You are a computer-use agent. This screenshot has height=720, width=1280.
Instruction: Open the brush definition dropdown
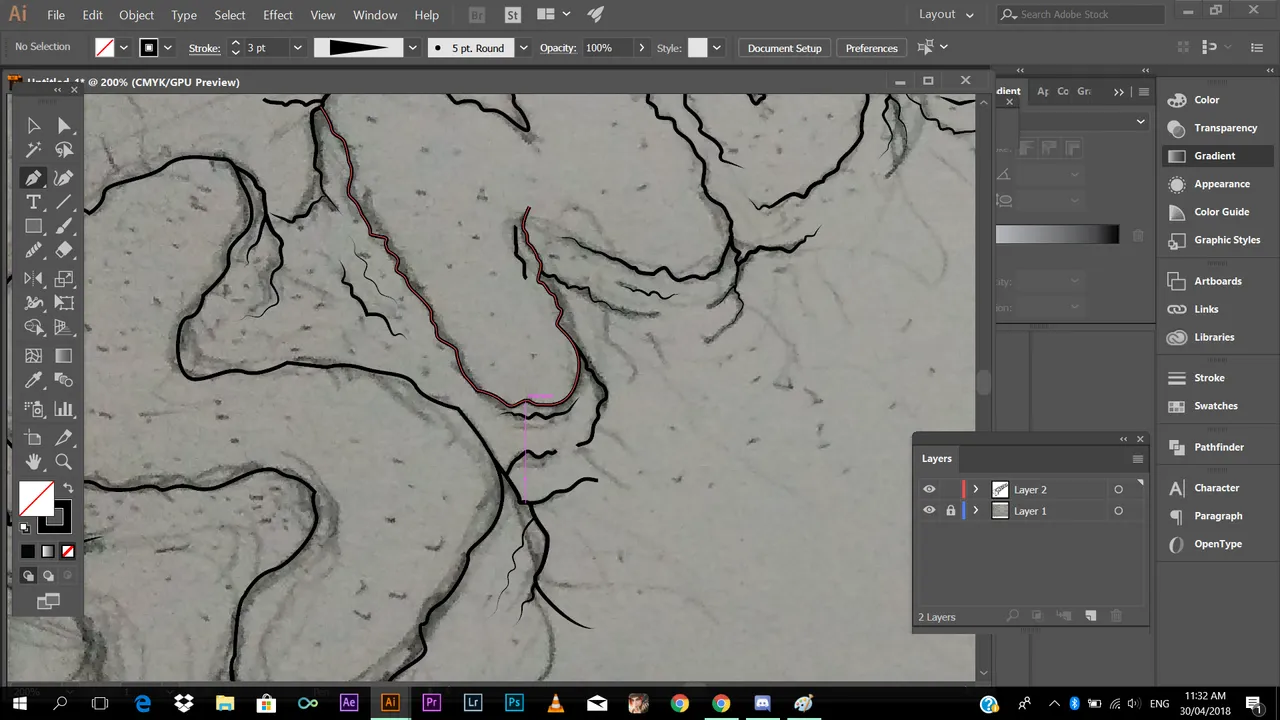(523, 48)
